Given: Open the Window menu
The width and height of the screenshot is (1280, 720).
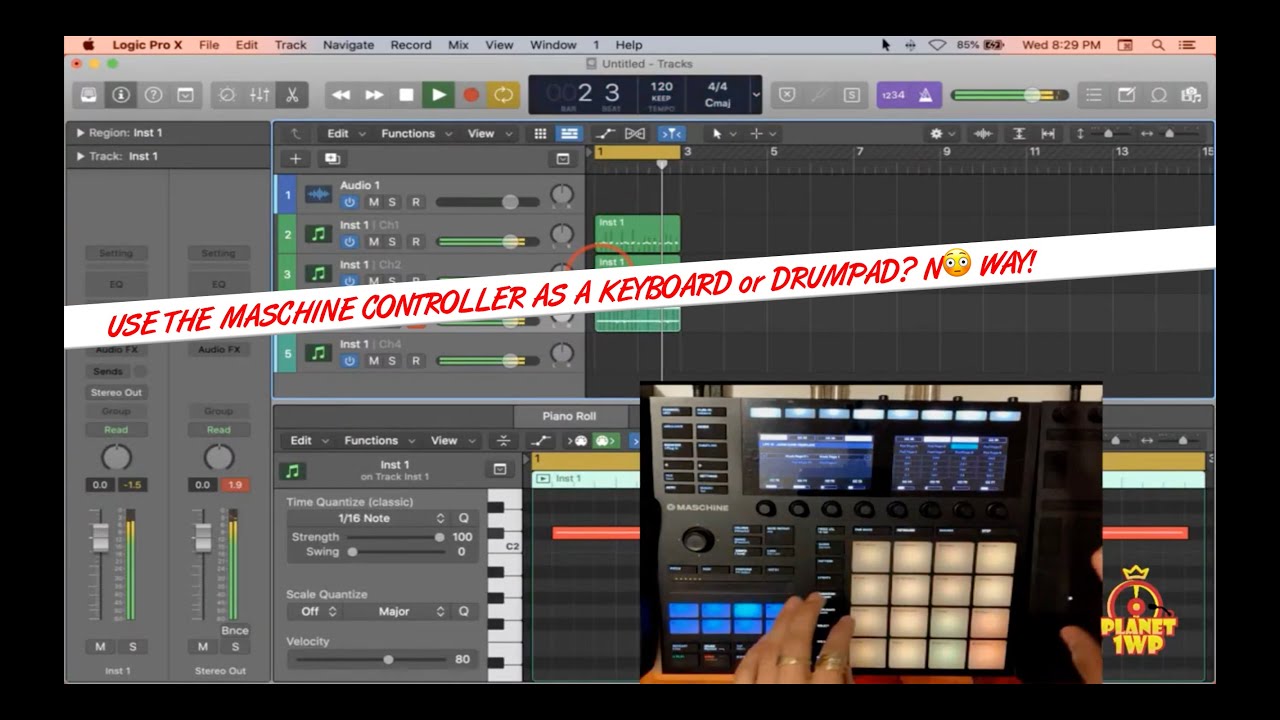Looking at the screenshot, I should tap(553, 45).
